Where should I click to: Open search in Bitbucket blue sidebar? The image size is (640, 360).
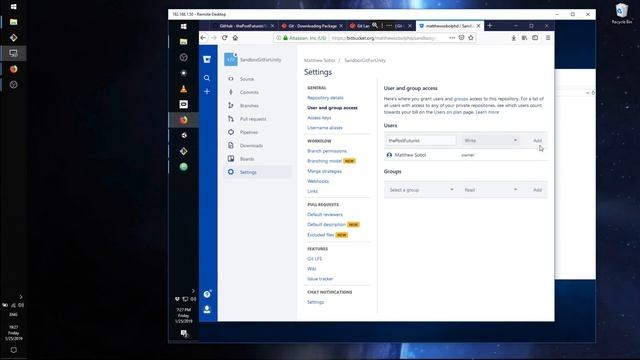pyautogui.click(x=207, y=78)
